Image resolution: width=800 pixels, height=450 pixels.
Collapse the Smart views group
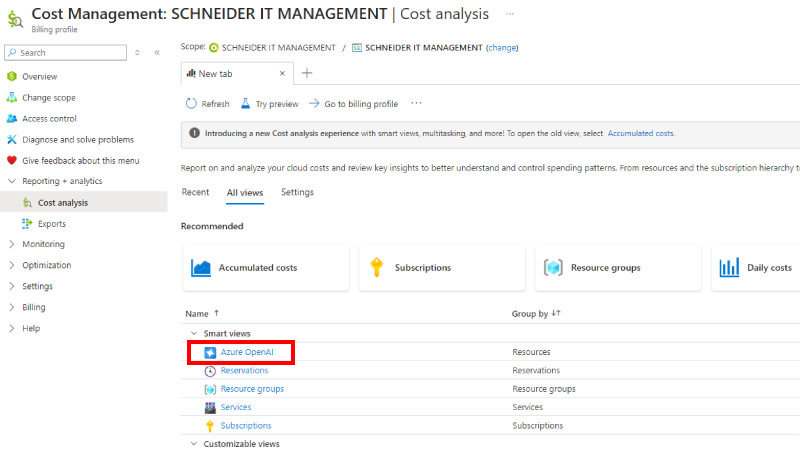194,333
